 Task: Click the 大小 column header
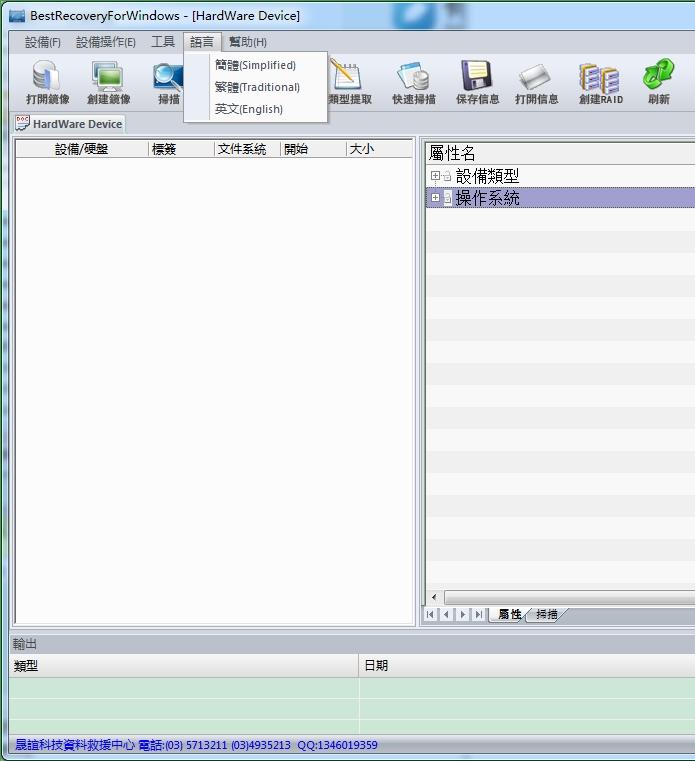(379, 149)
